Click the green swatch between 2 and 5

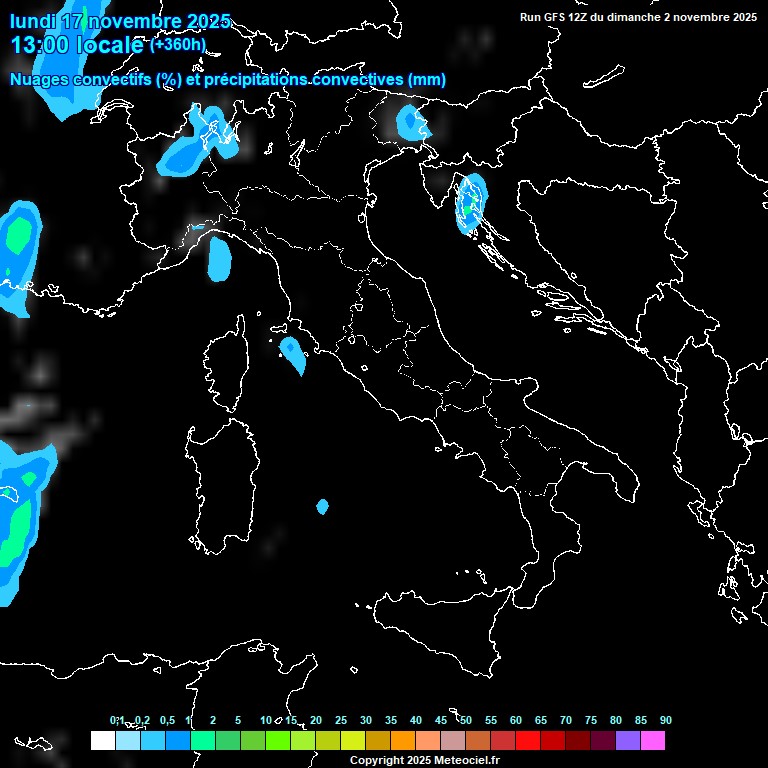[x=228, y=740]
